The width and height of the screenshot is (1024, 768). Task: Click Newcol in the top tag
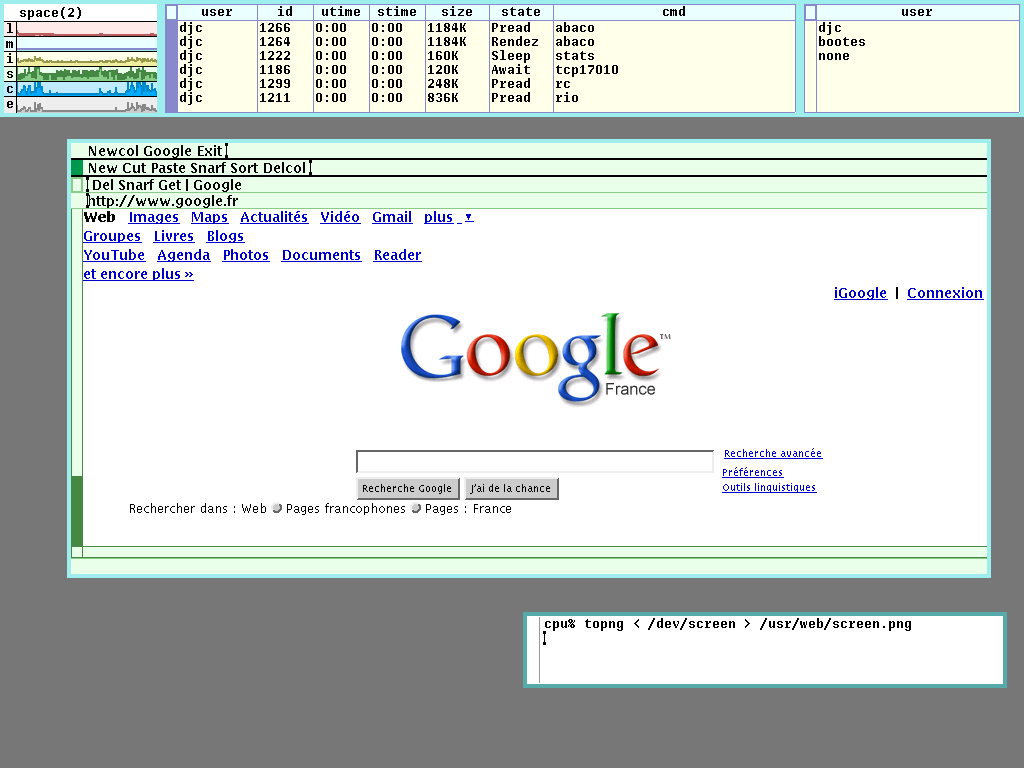113,151
